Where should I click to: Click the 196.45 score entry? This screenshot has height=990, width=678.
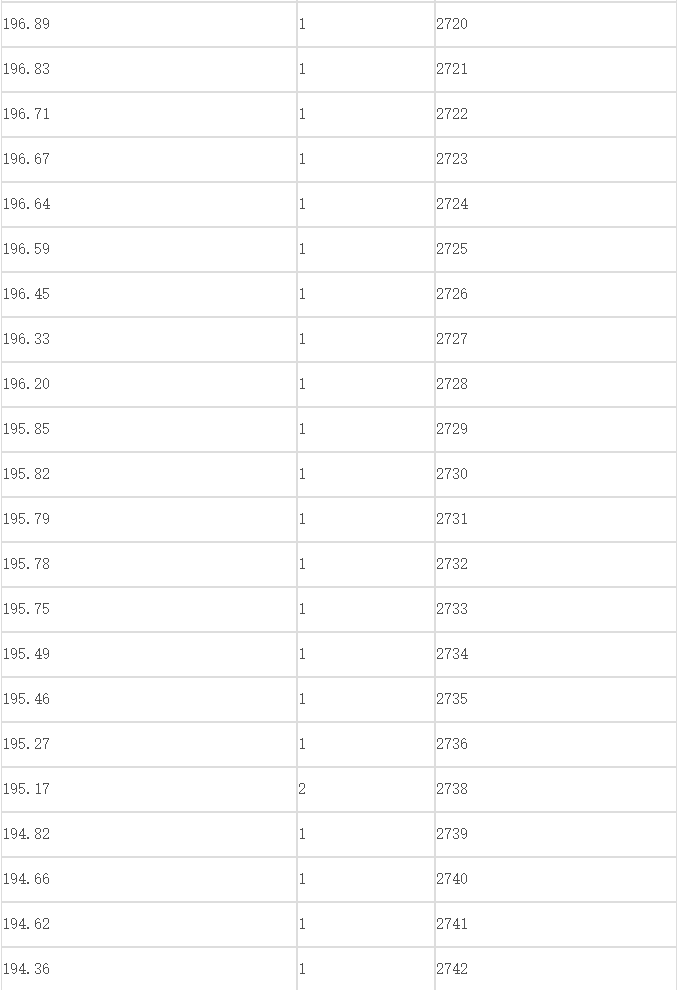coord(149,294)
